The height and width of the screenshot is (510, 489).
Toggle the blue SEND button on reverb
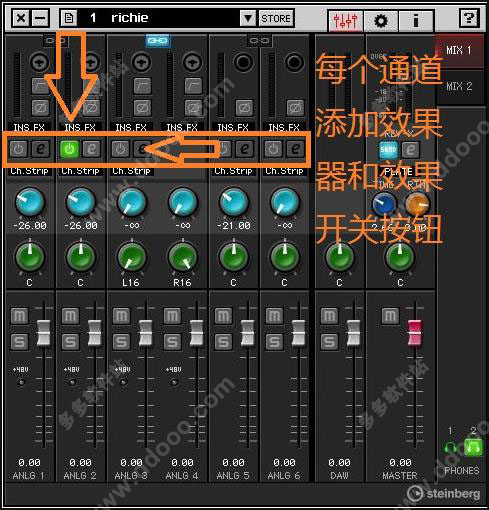coord(388,149)
